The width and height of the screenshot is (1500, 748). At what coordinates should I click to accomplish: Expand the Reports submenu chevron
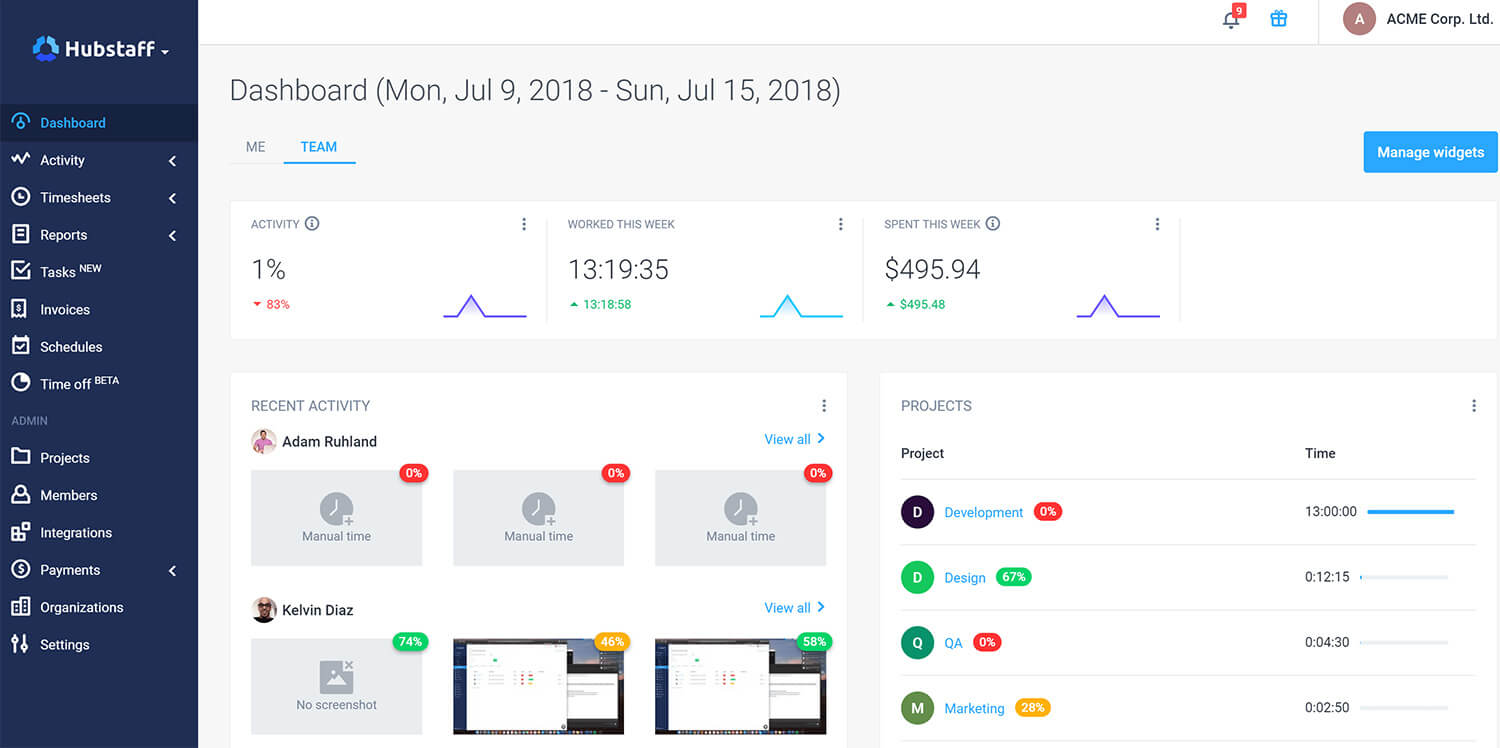click(172, 235)
